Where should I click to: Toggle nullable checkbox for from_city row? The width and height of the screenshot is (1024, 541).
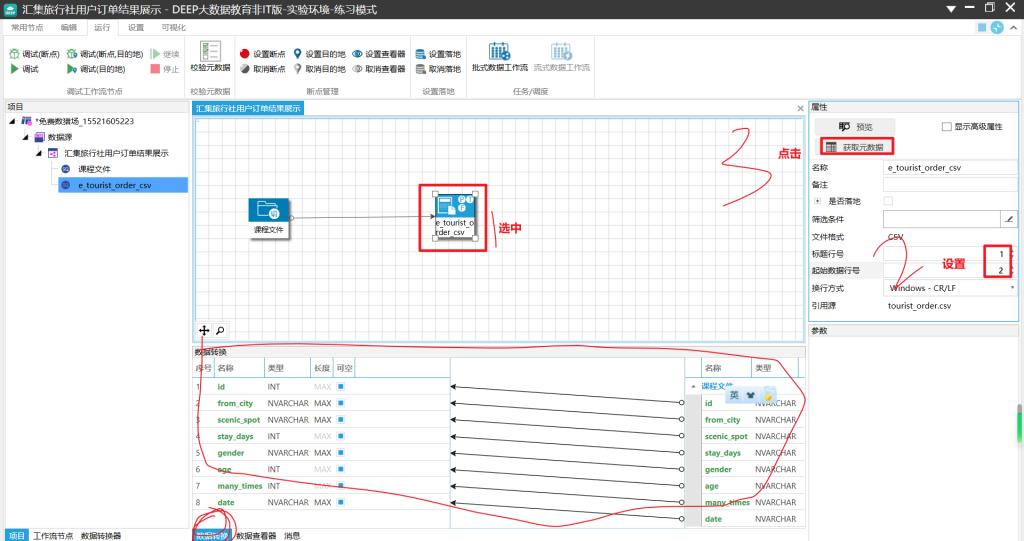coord(341,403)
